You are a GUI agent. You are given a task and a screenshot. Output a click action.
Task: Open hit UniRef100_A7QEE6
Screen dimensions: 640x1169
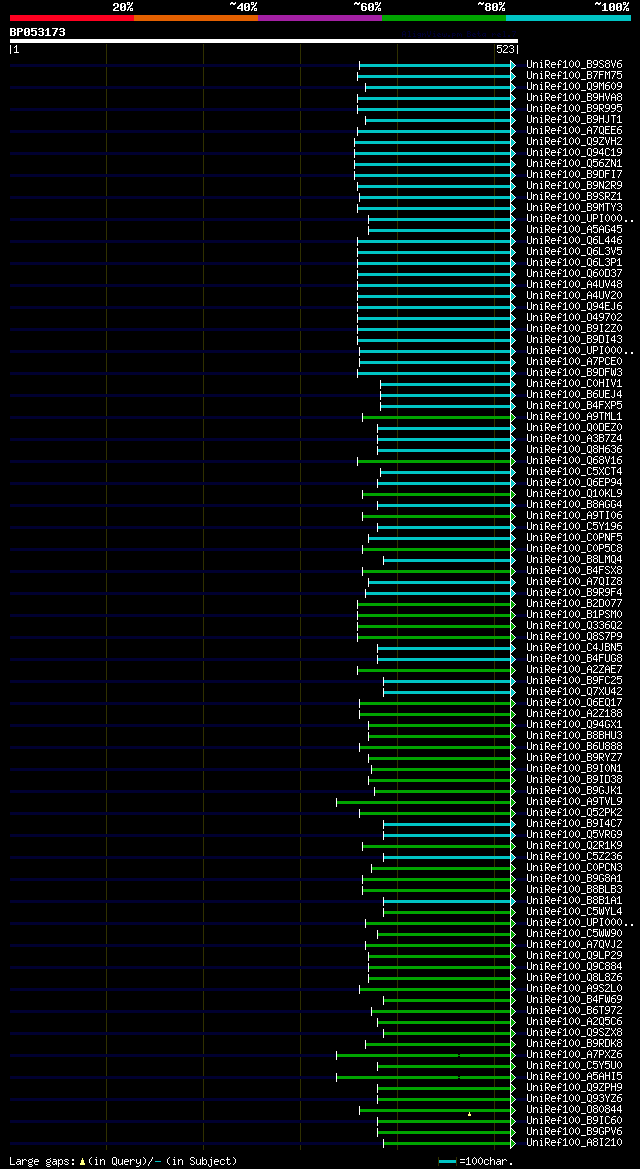click(574, 130)
